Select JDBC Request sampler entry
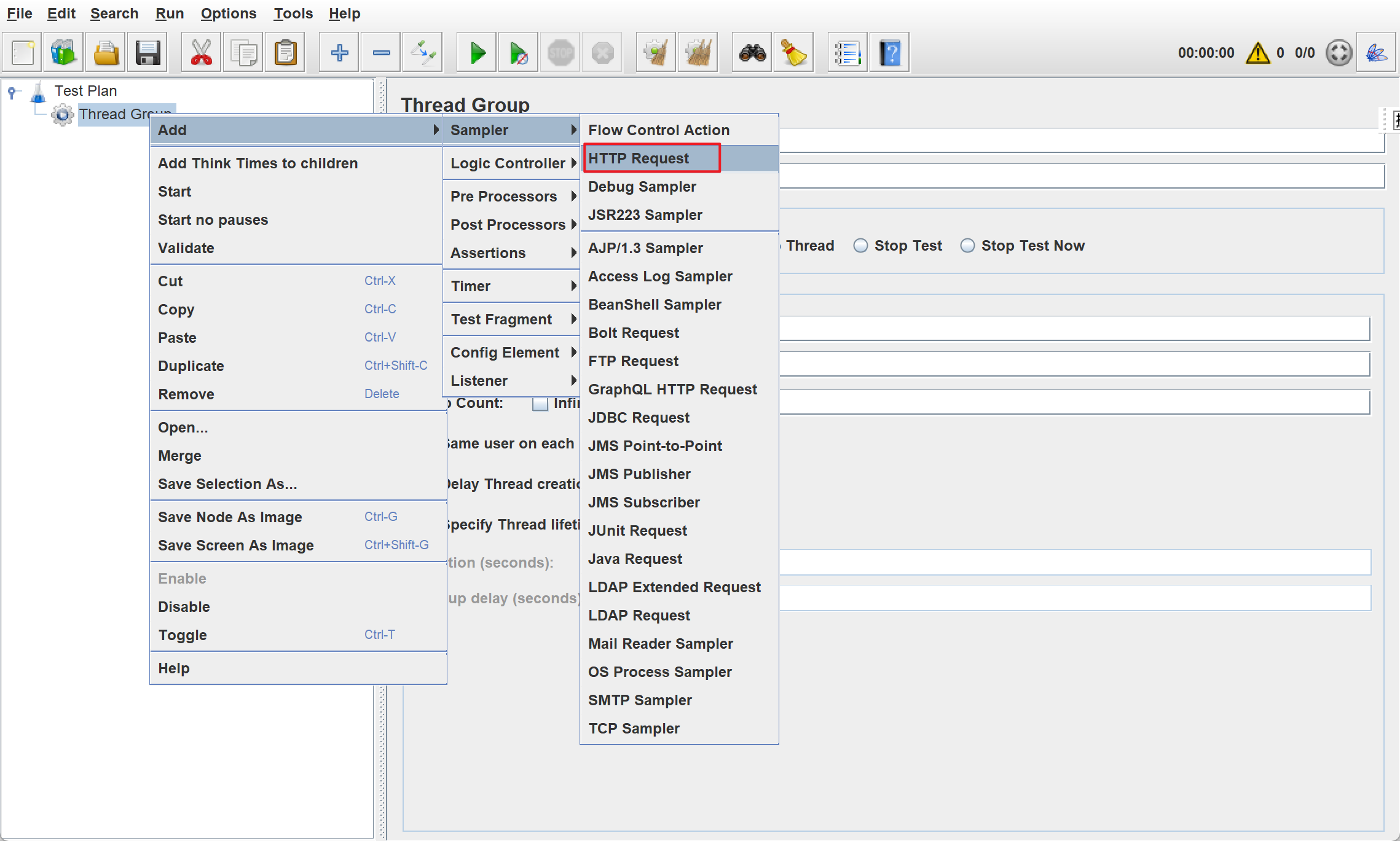This screenshot has width=1400, height=841. pos(639,418)
